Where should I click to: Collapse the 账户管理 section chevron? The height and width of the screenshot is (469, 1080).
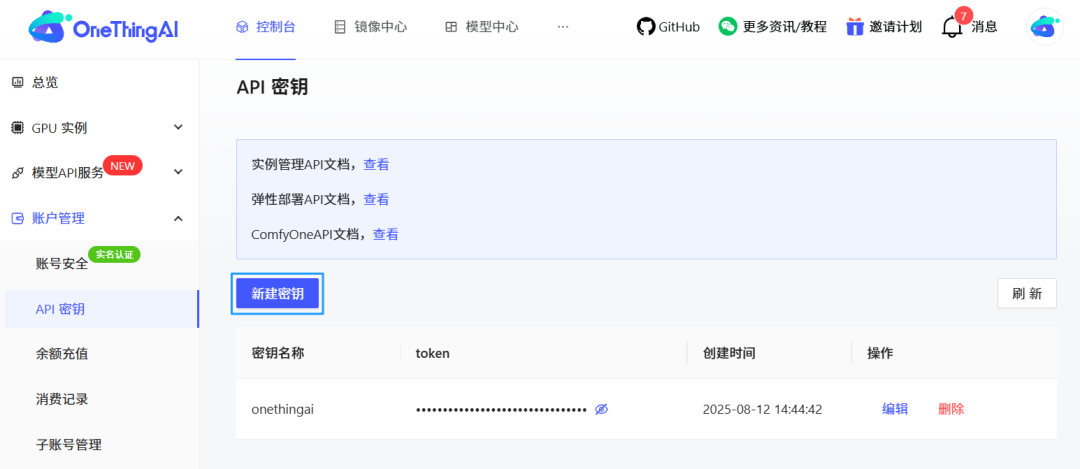[178, 218]
